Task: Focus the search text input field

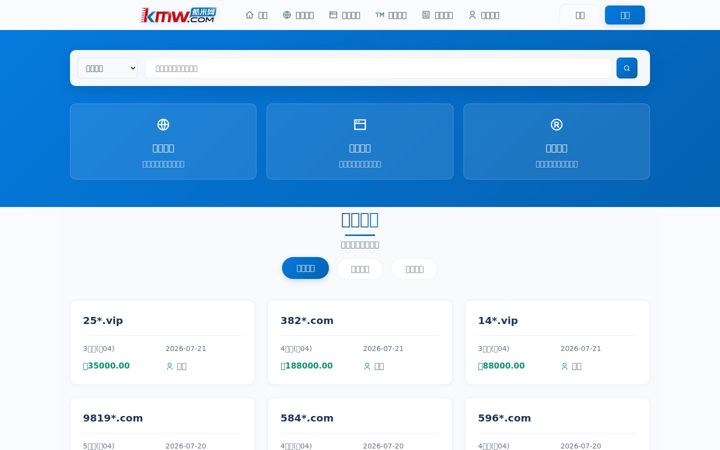Action: point(378,68)
